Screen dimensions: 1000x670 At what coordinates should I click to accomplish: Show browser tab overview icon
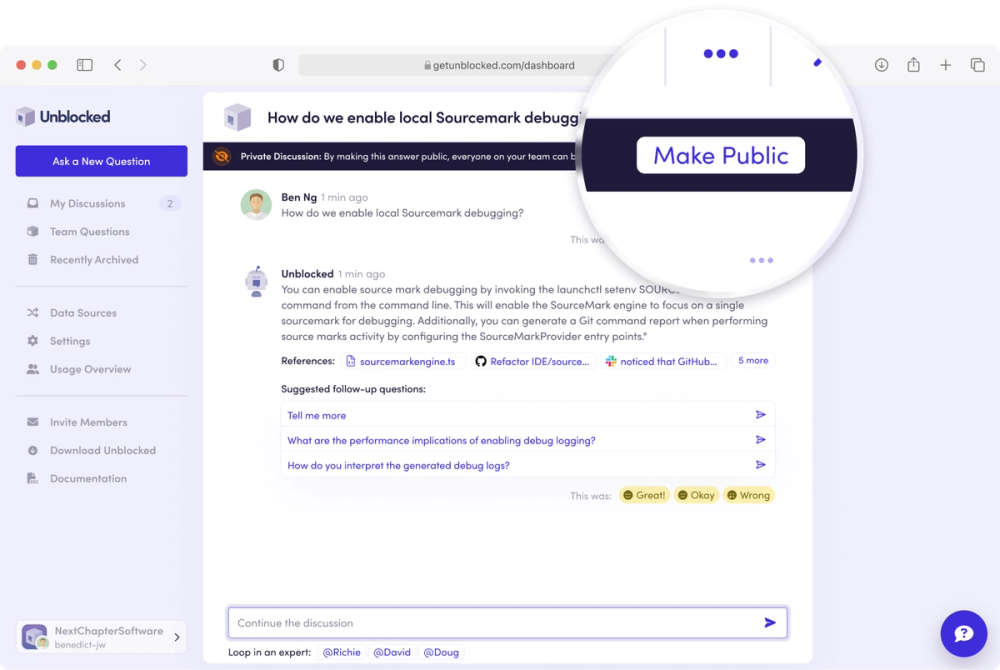point(977,65)
